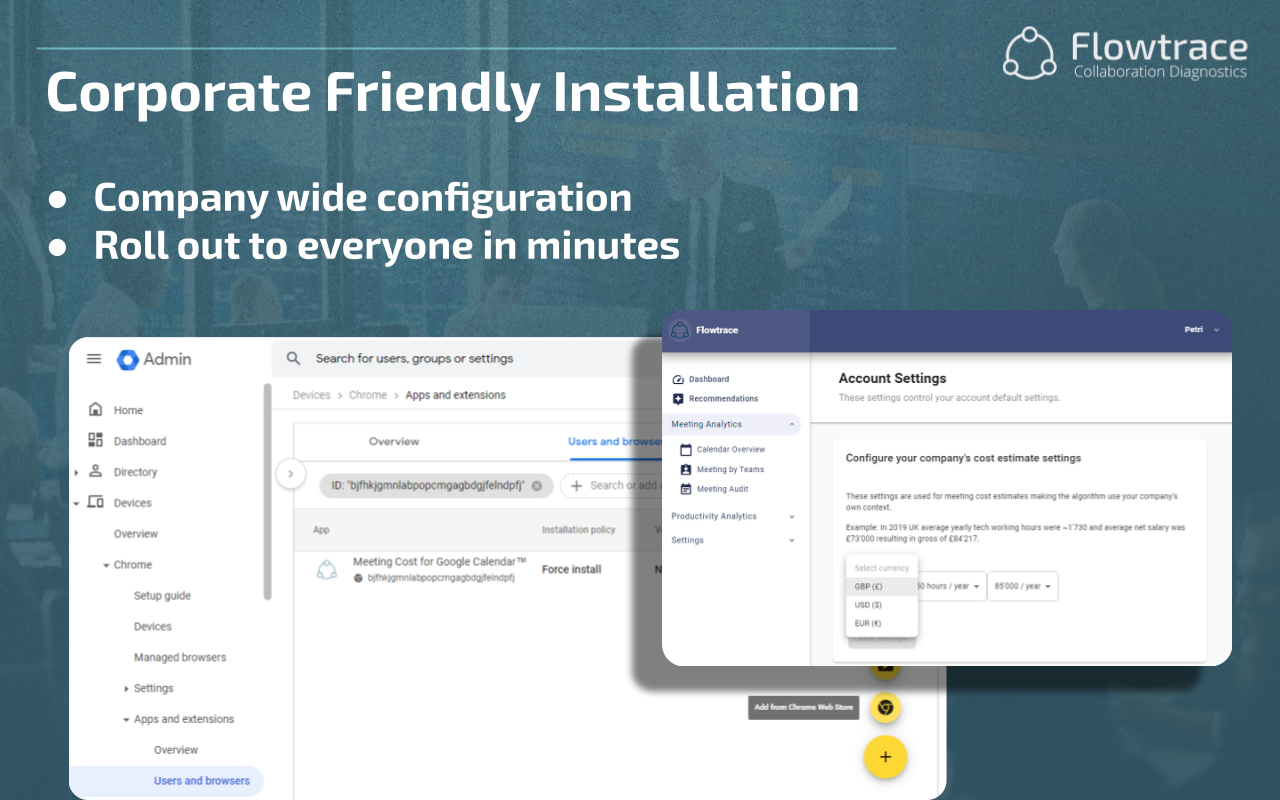Open Home in Admin sidebar
The height and width of the screenshot is (800, 1280).
point(128,410)
